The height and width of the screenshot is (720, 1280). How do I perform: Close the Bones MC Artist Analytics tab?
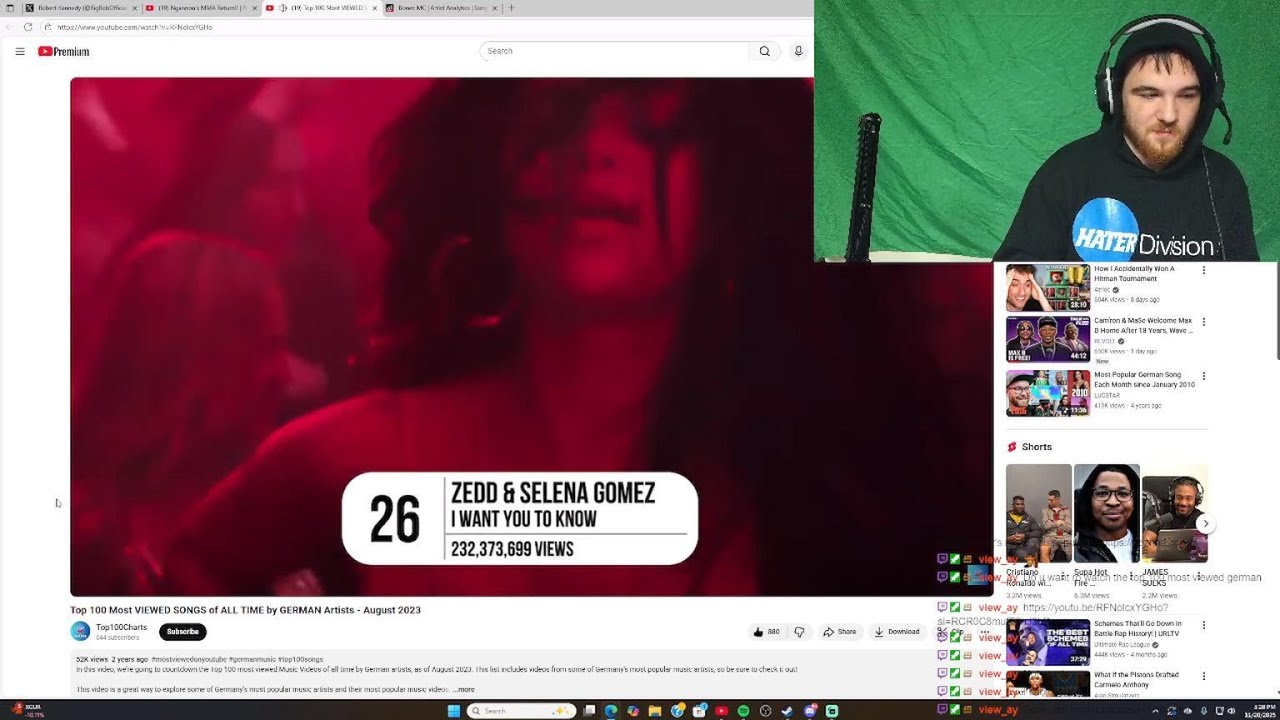click(x=495, y=8)
